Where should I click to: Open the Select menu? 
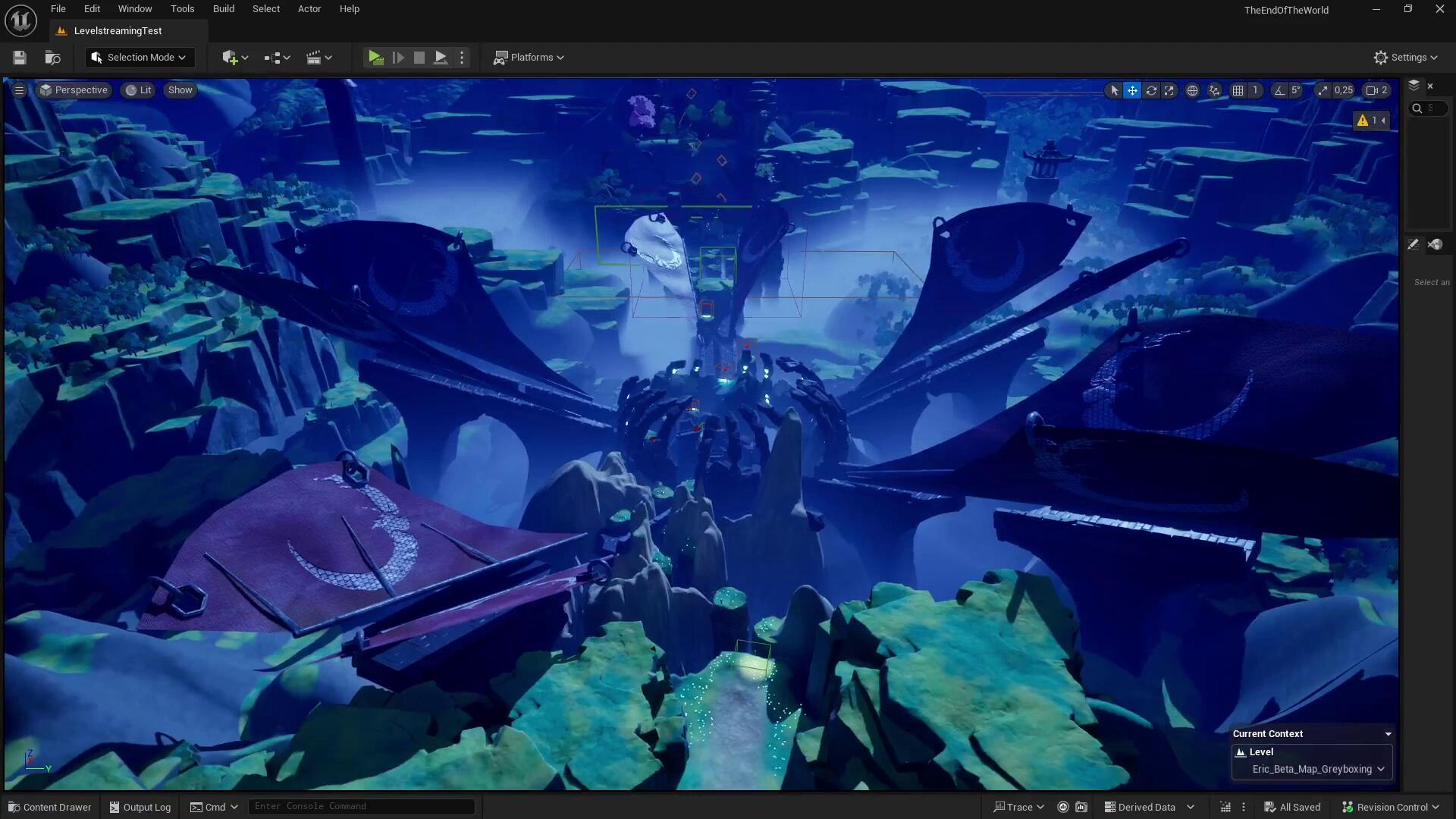click(266, 9)
